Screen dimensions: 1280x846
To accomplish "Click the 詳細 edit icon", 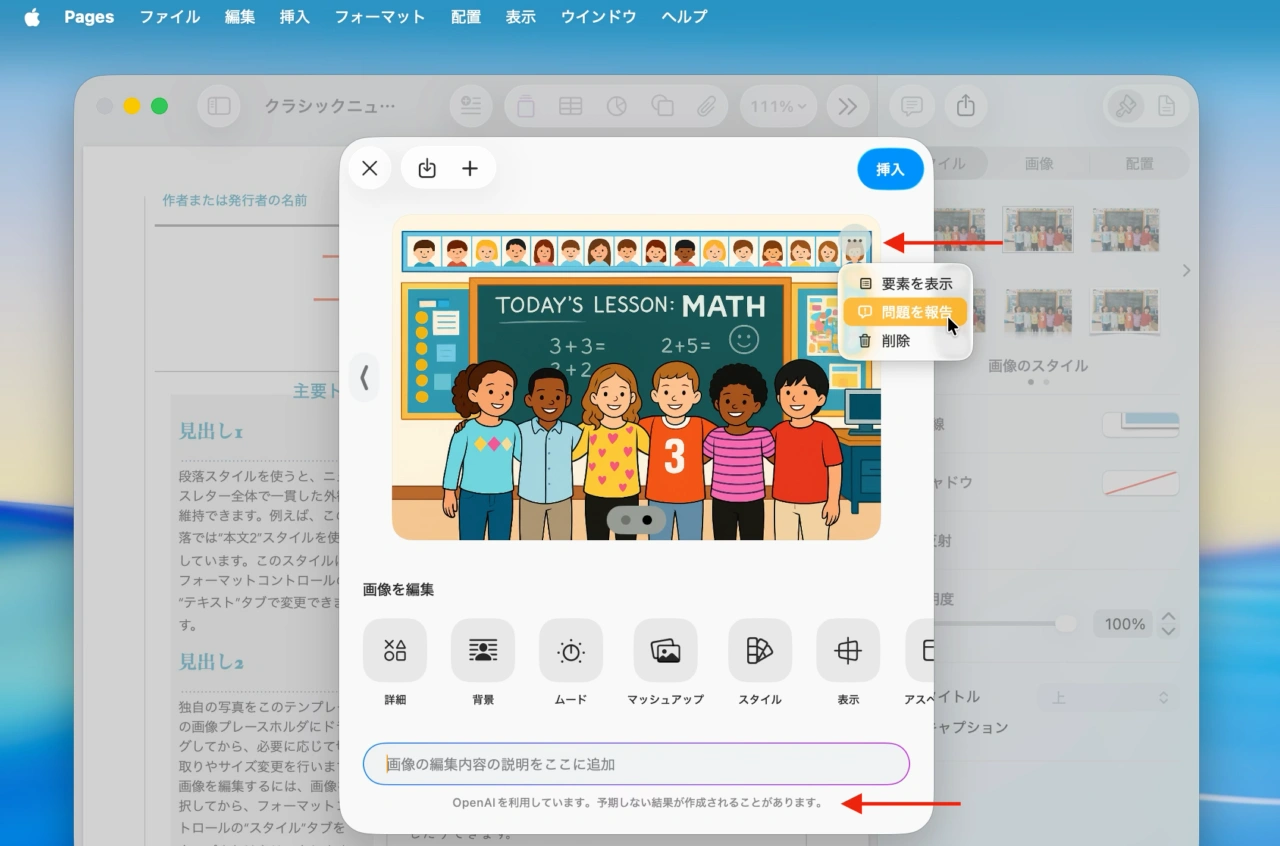I will [395, 651].
